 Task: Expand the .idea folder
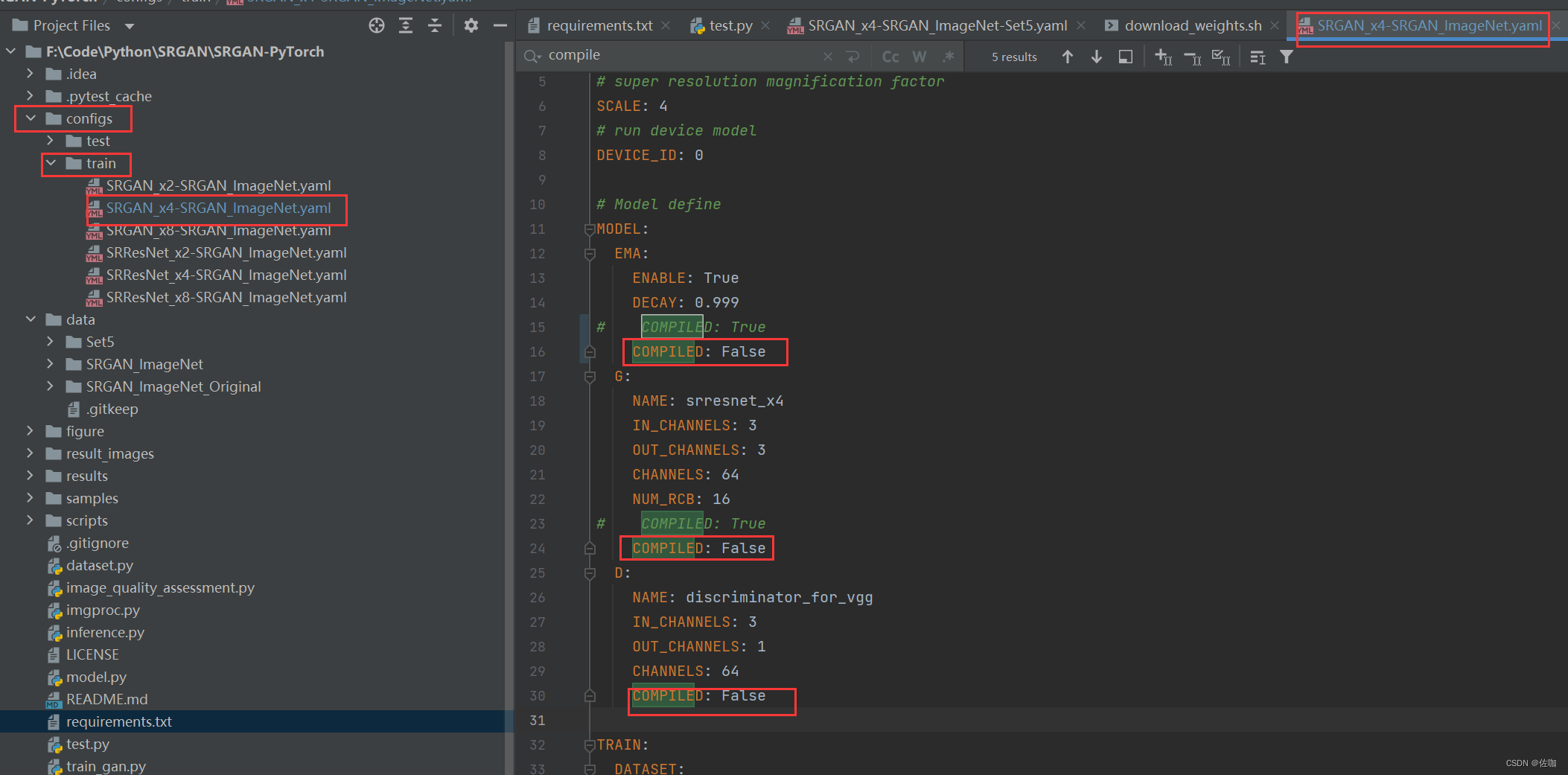(30, 74)
